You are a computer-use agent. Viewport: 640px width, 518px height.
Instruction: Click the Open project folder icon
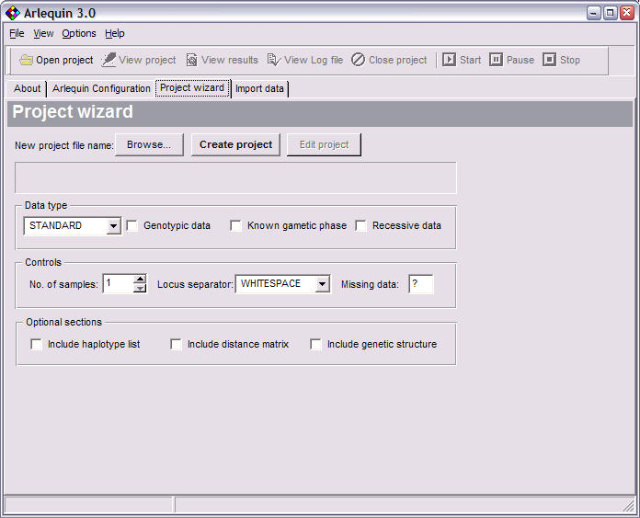[x=26, y=60]
